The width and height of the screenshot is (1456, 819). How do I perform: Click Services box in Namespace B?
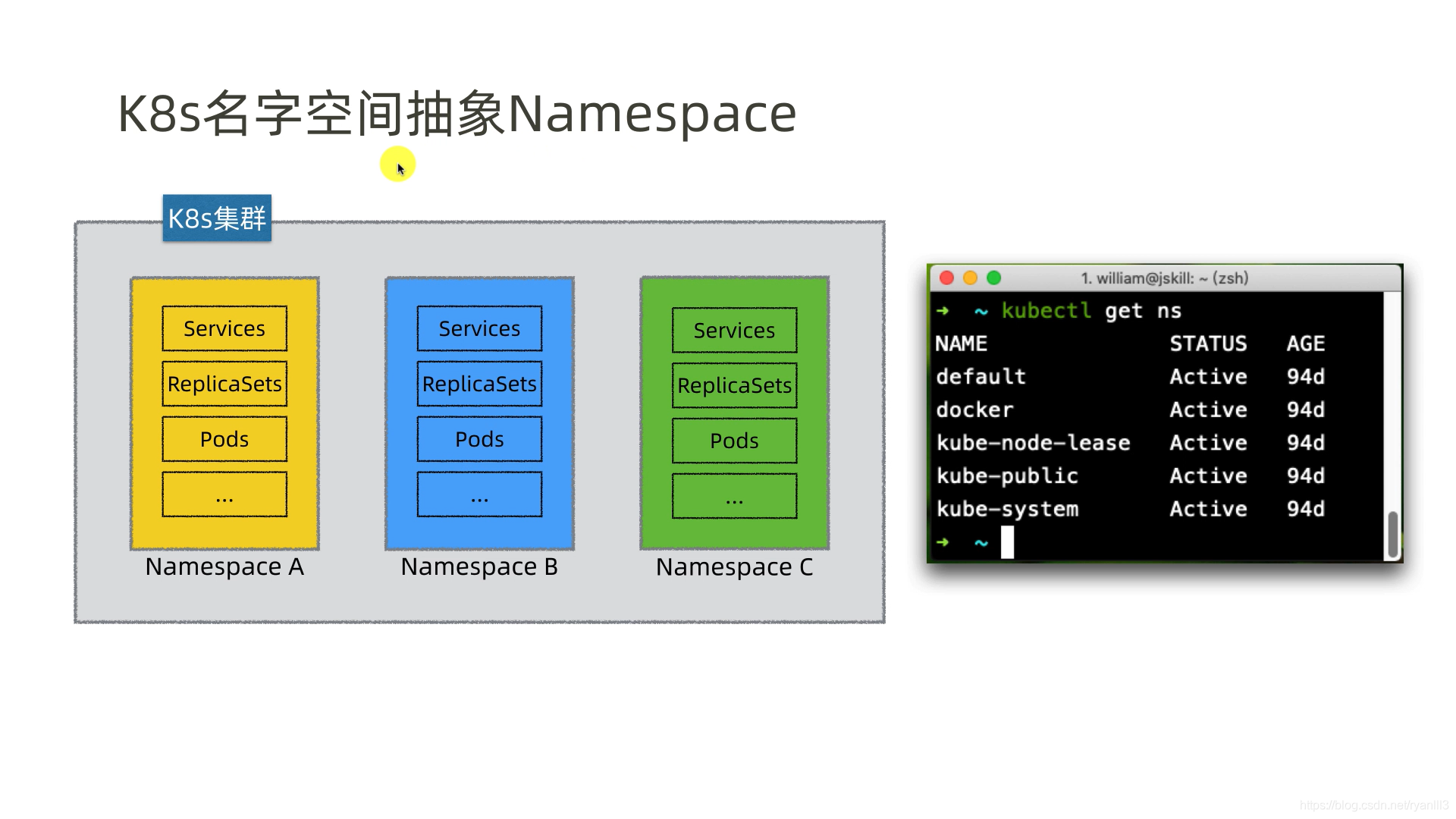pos(479,328)
